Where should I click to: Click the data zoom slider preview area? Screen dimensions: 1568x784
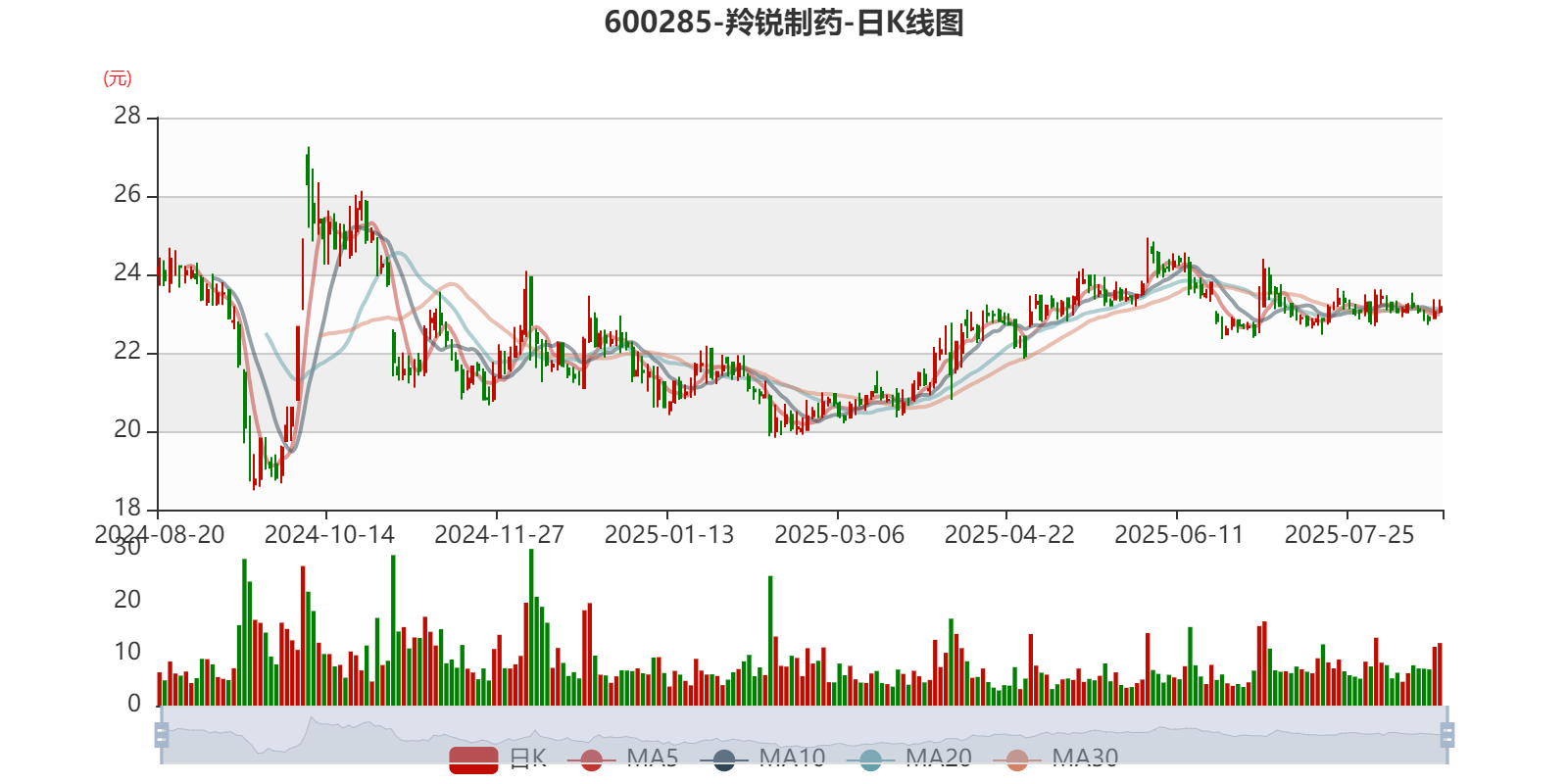(x=804, y=734)
